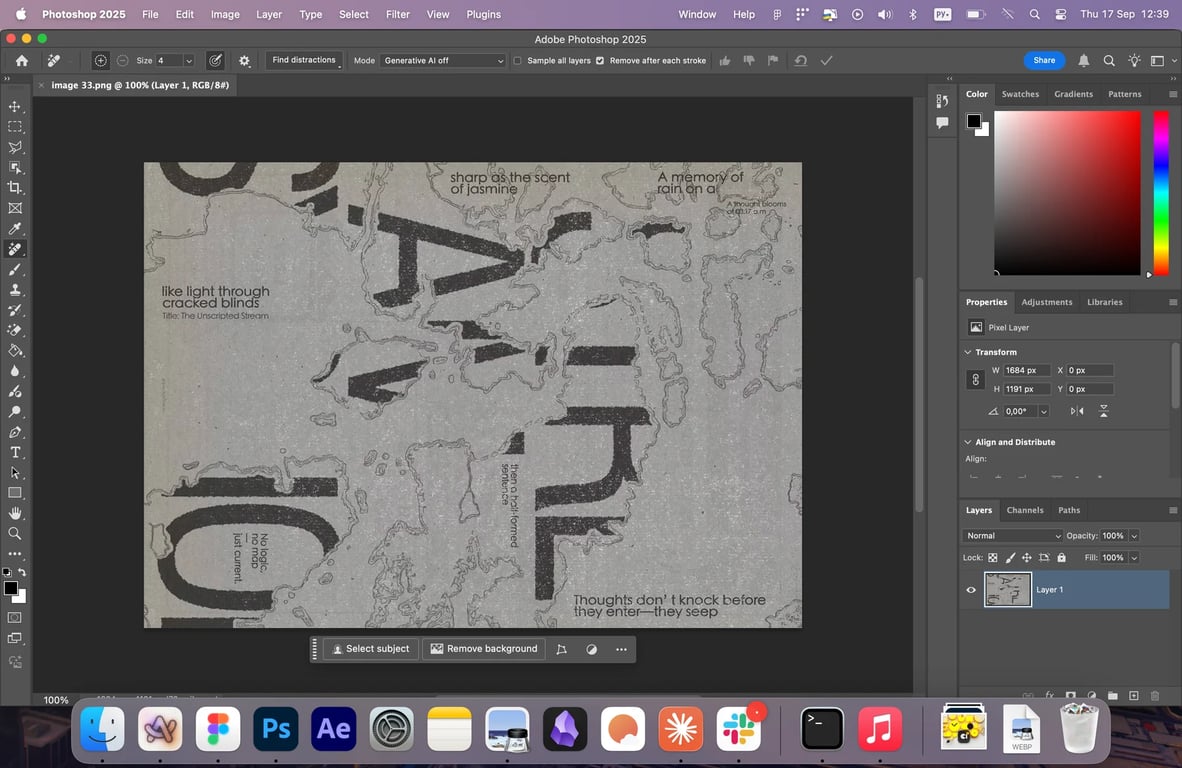This screenshot has width=1182, height=768.
Task: Click the Layer 1 thumbnail
Action: (1008, 590)
